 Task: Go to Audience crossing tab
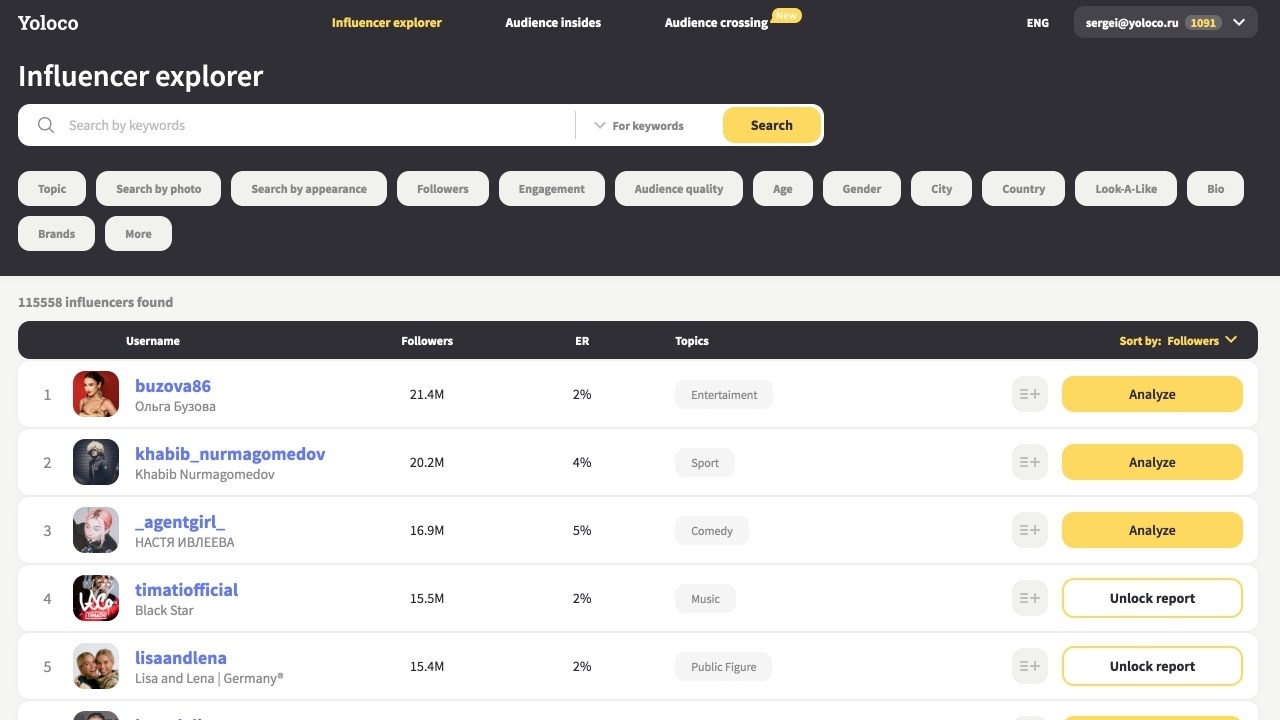(x=716, y=22)
